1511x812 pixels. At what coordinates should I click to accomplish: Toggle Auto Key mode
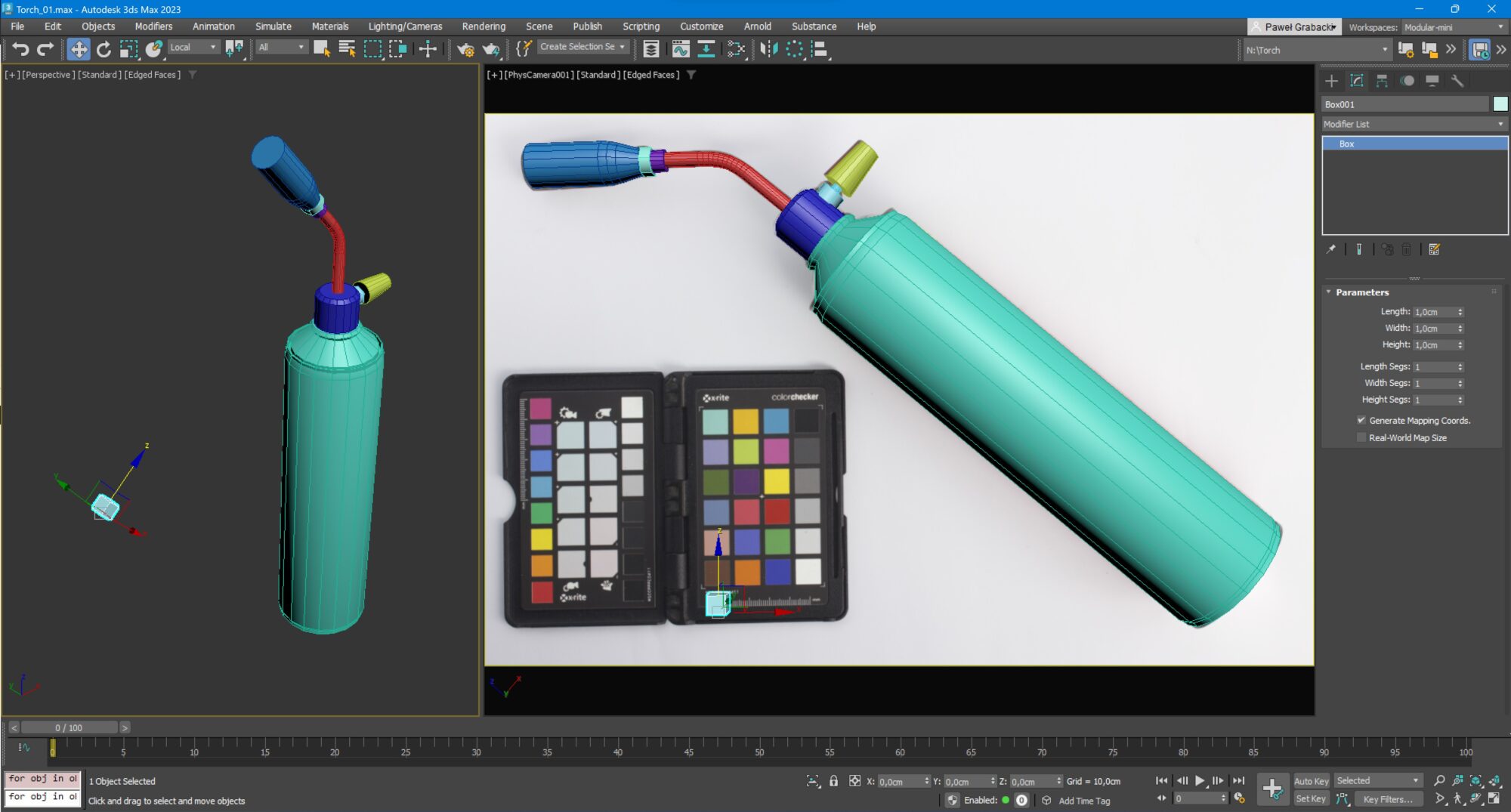click(x=1311, y=781)
